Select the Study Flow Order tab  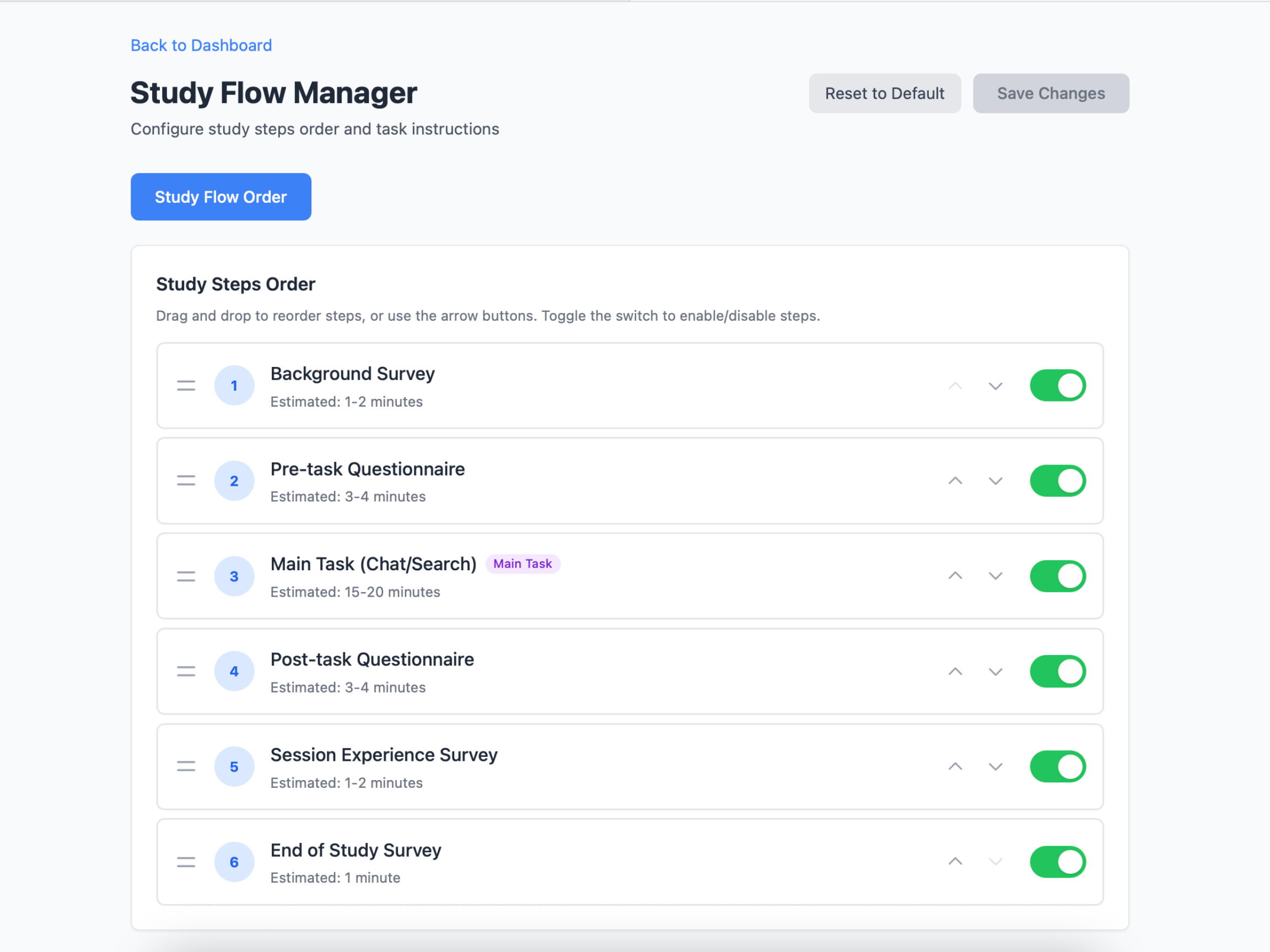[221, 197]
